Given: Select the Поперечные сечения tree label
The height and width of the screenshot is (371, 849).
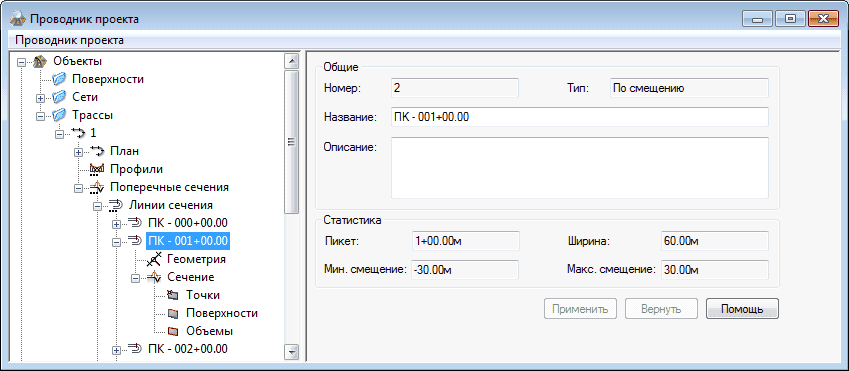Looking at the screenshot, I should tap(169, 187).
